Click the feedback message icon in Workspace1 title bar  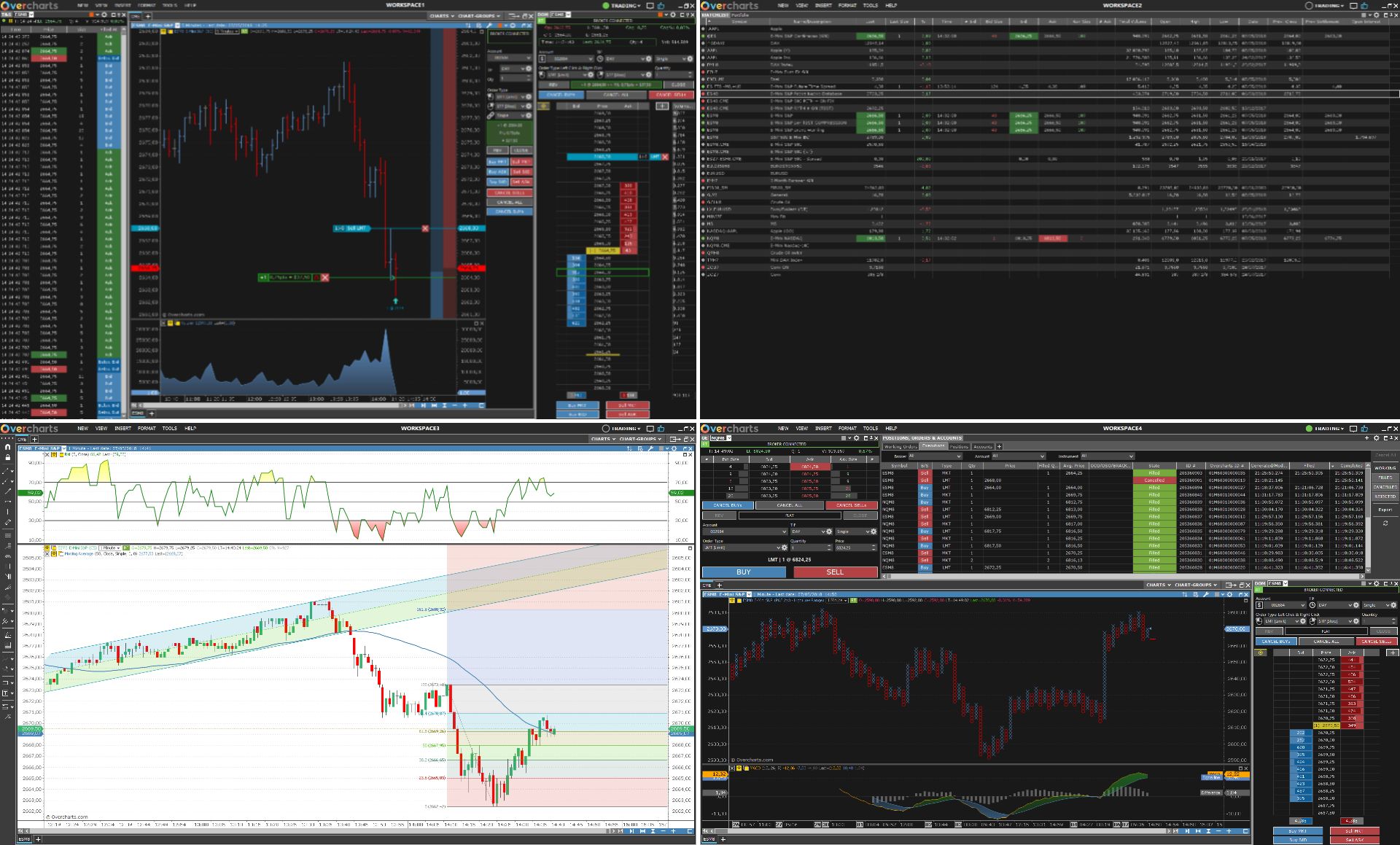650,5
